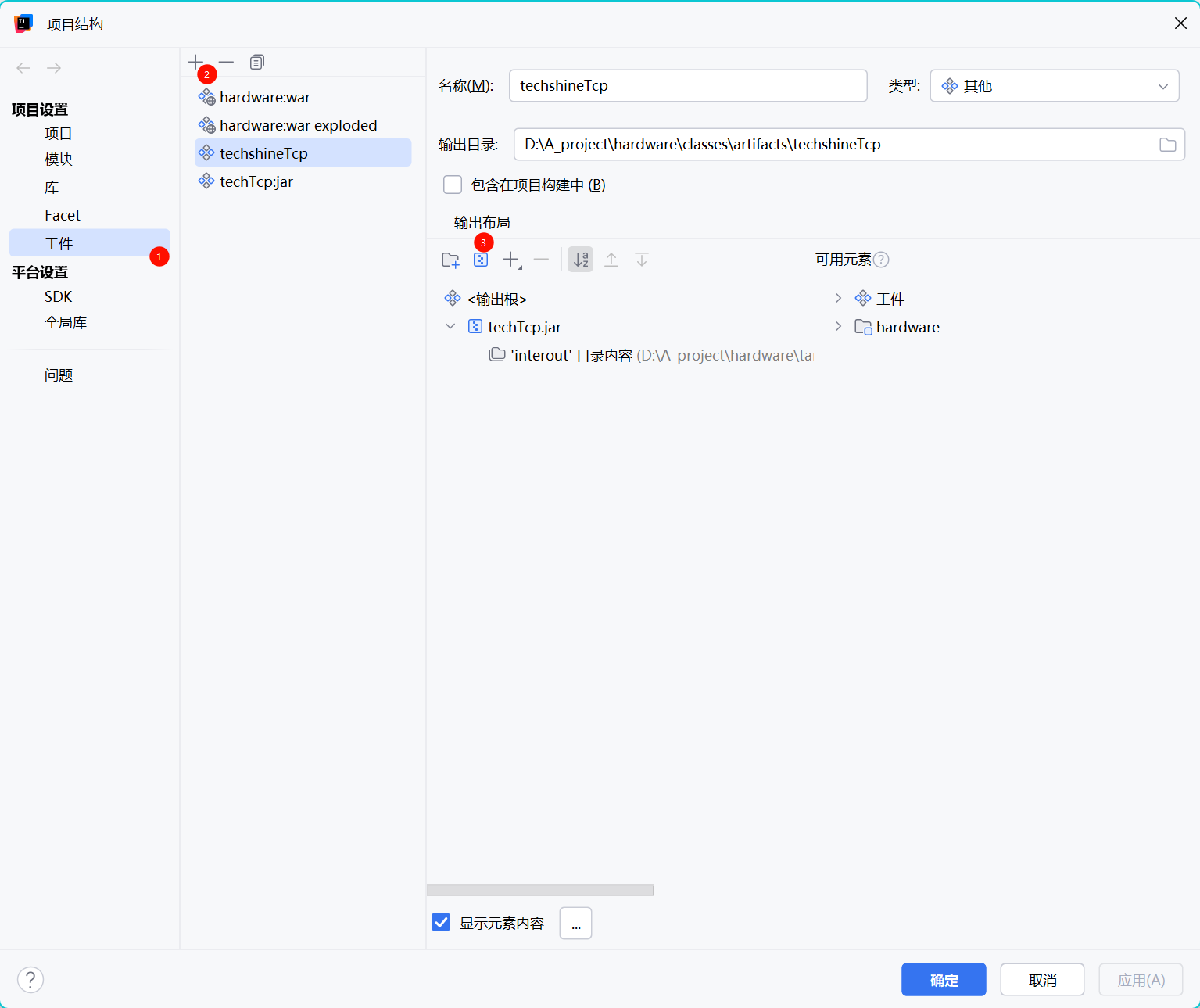The height and width of the screenshot is (1008, 1200).
Task: Open available elements help icon
Action: [881, 260]
